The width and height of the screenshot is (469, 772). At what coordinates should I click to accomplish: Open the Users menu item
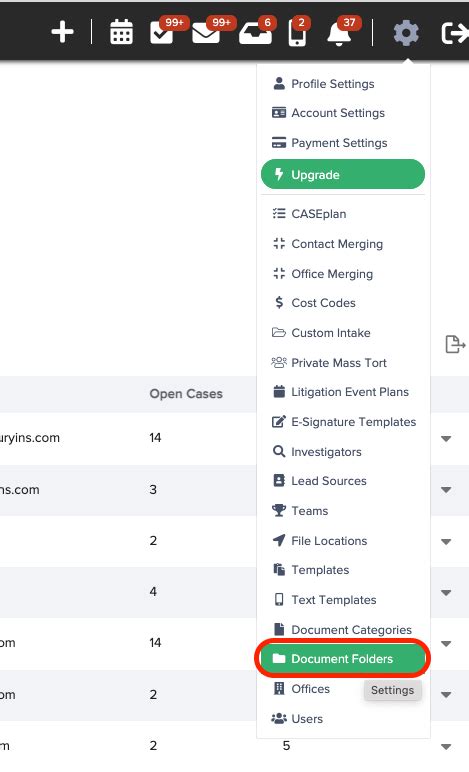coord(307,719)
